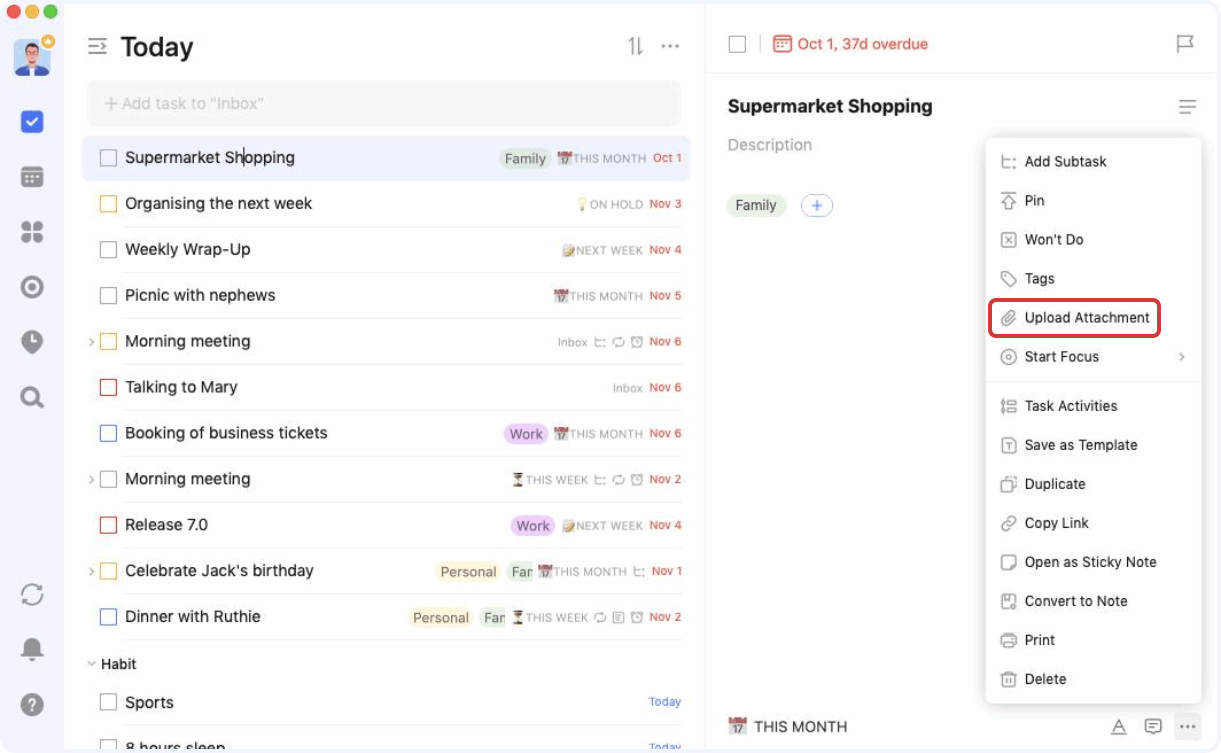Mark Talking to Mary as complete

pos(107,387)
